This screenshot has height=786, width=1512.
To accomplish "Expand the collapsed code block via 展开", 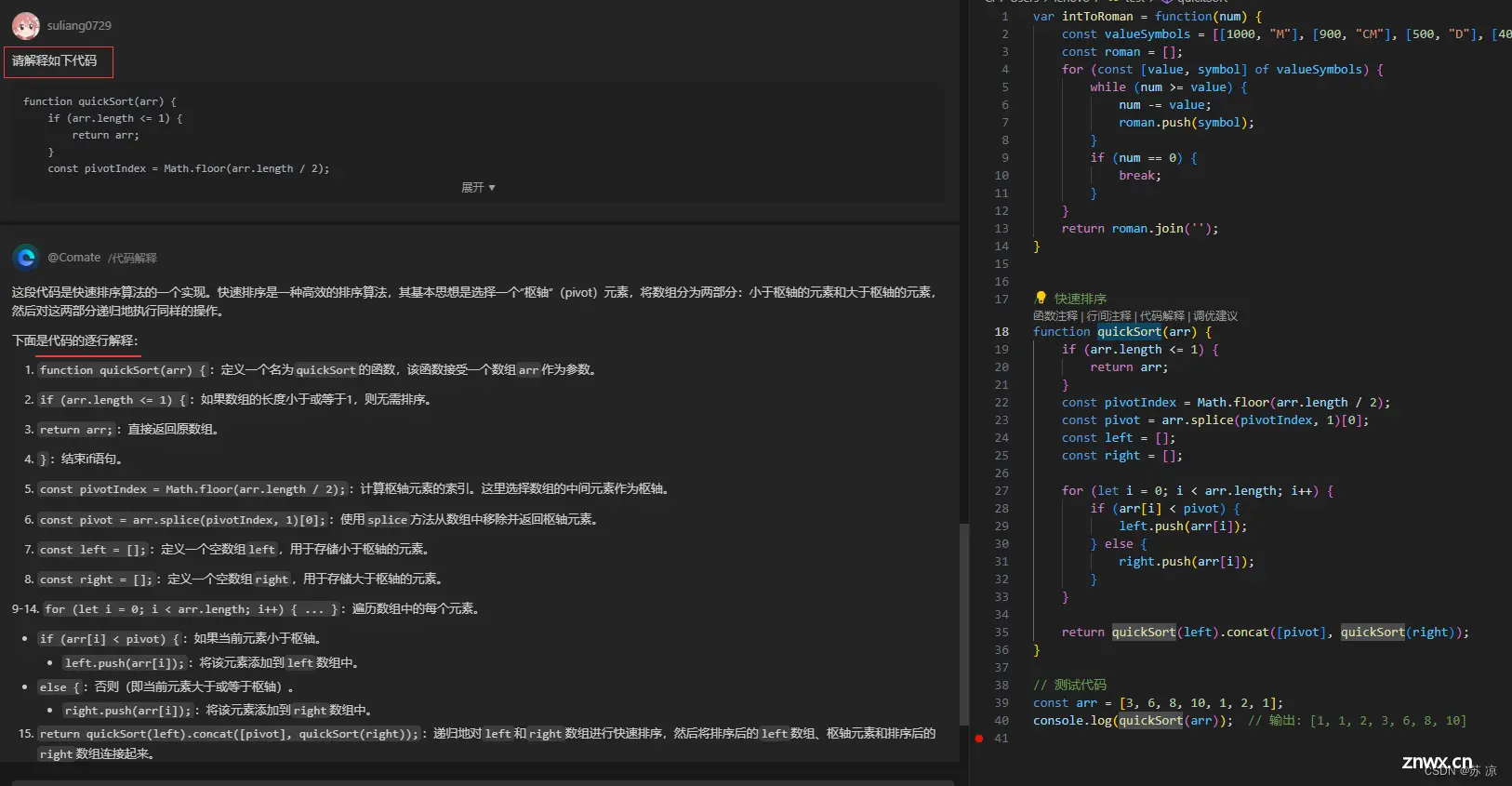I will [x=479, y=188].
